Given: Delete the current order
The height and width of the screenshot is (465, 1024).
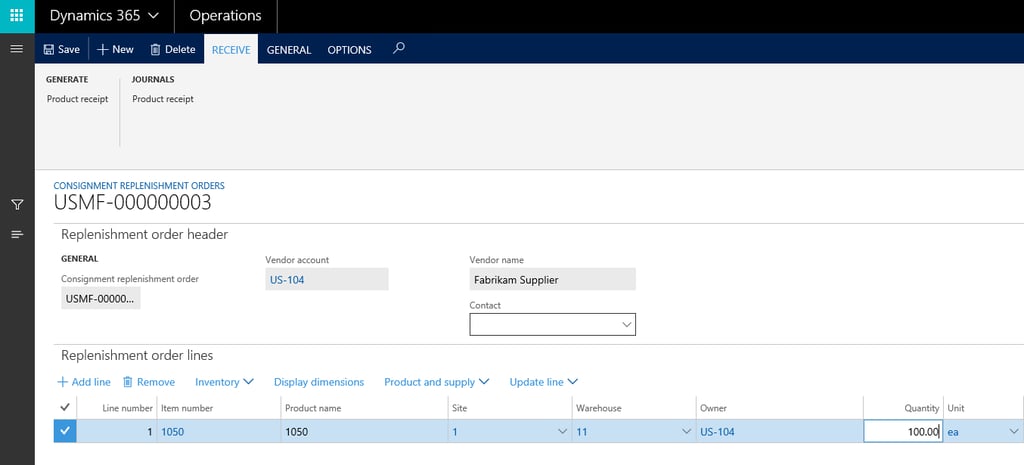Looking at the screenshot, I should point(172,50).
